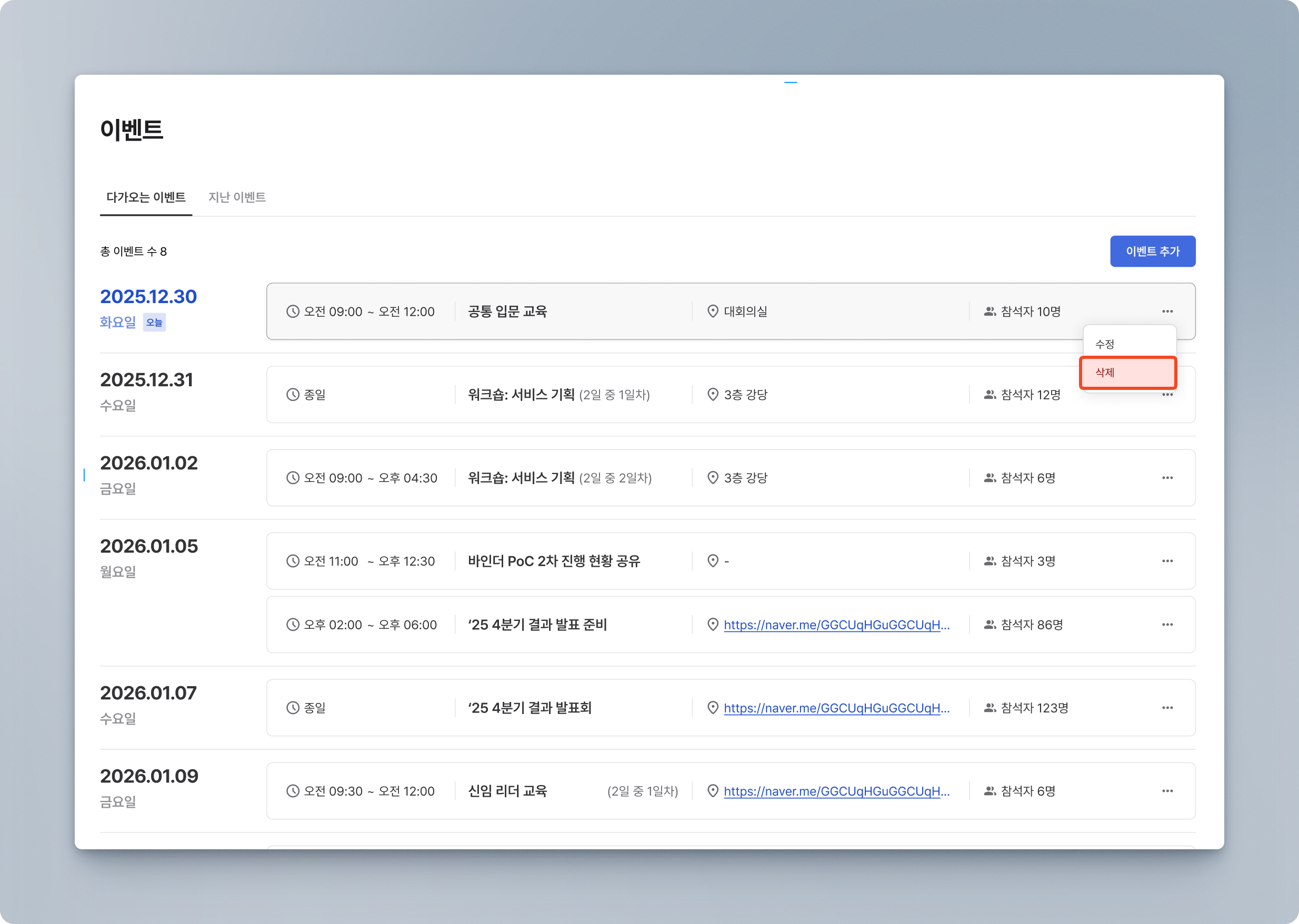Open more options for '25 4분기 결과 발표 준비

(1167, 625)
